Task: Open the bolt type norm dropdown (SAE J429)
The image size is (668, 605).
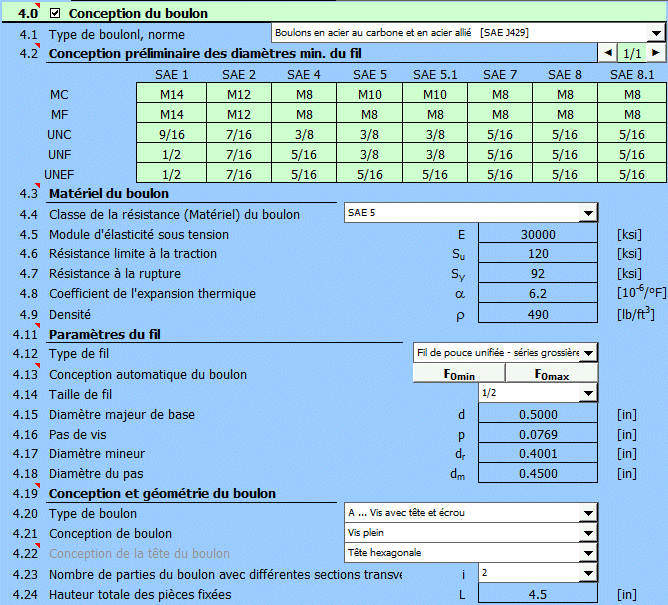Action: (656, 33)
